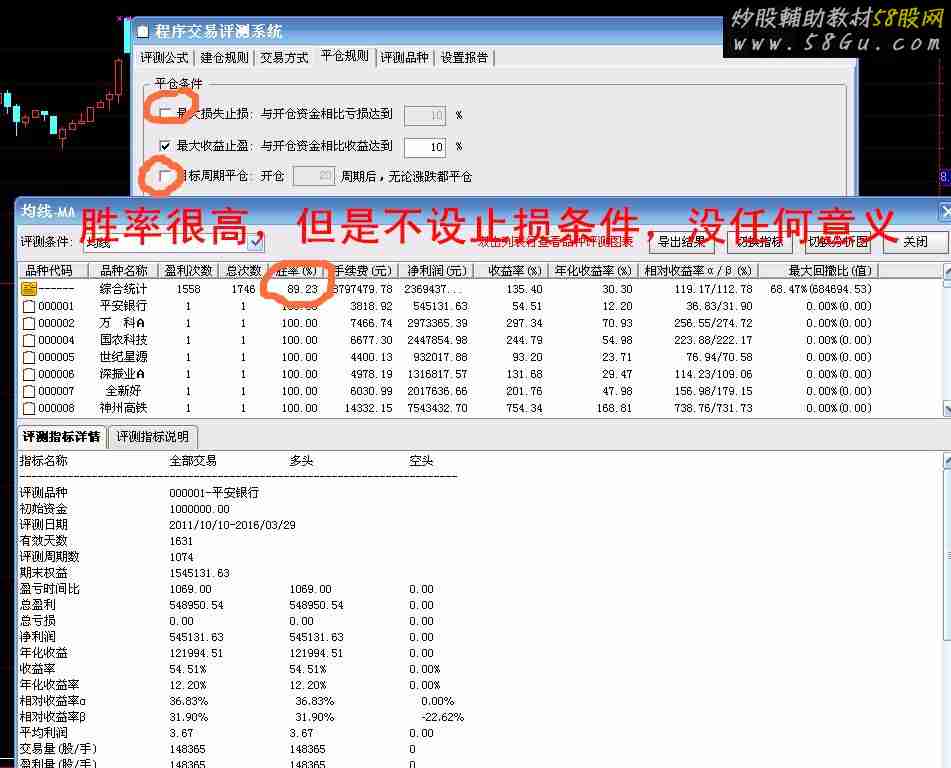
Task: Switch to the 评测指标详情 tab
Action: point(62,437)
